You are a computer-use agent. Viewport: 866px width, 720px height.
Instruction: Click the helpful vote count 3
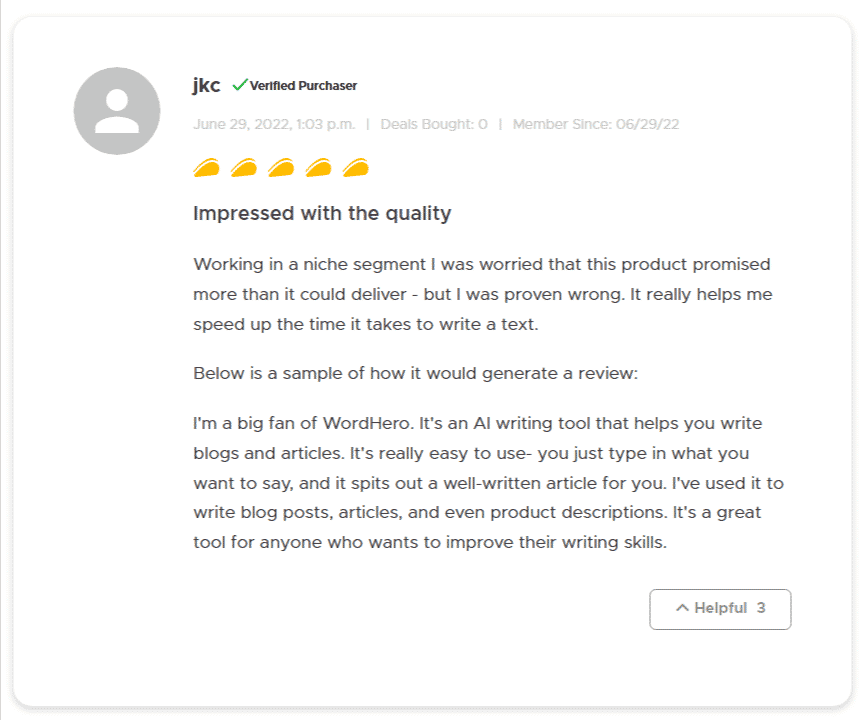[x=761, y=608]
